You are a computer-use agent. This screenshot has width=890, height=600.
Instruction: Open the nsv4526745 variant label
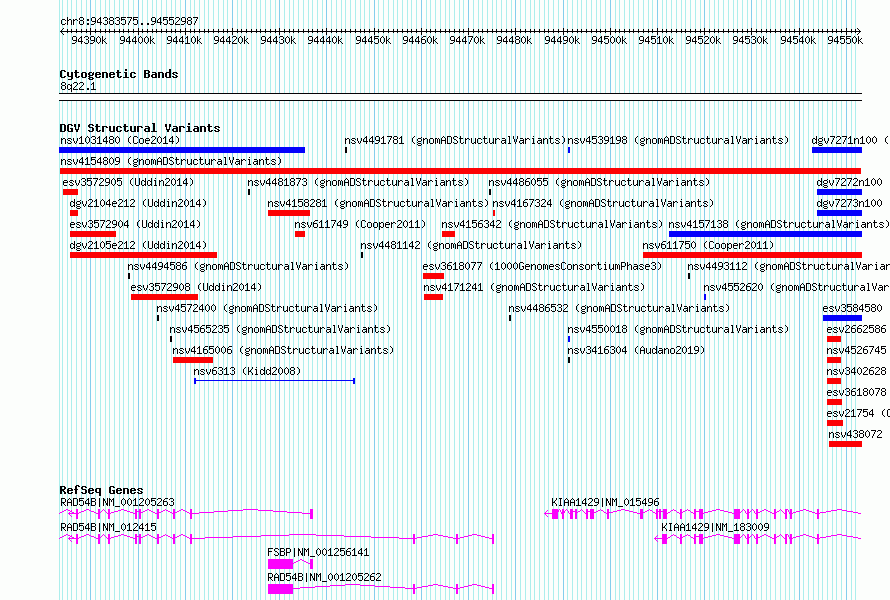[x=856, y=350]
